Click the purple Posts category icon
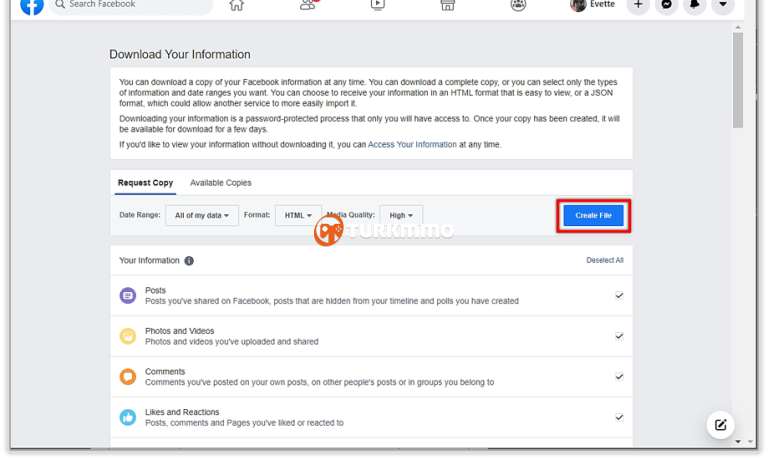 pyautogui.click(x=128, y=295)
